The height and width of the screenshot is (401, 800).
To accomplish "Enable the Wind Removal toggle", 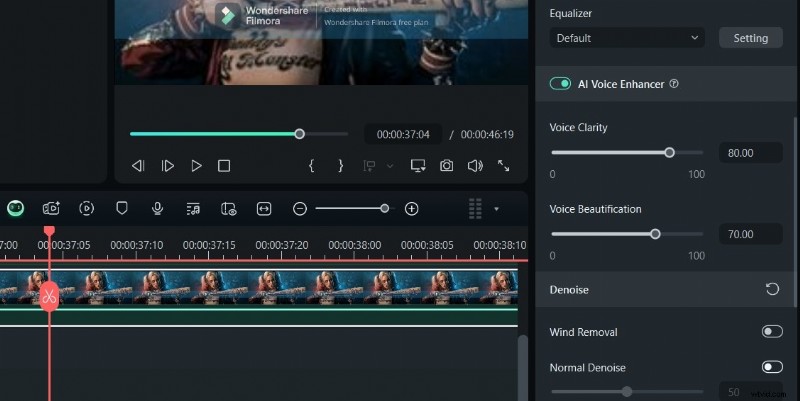I will 772,332.
